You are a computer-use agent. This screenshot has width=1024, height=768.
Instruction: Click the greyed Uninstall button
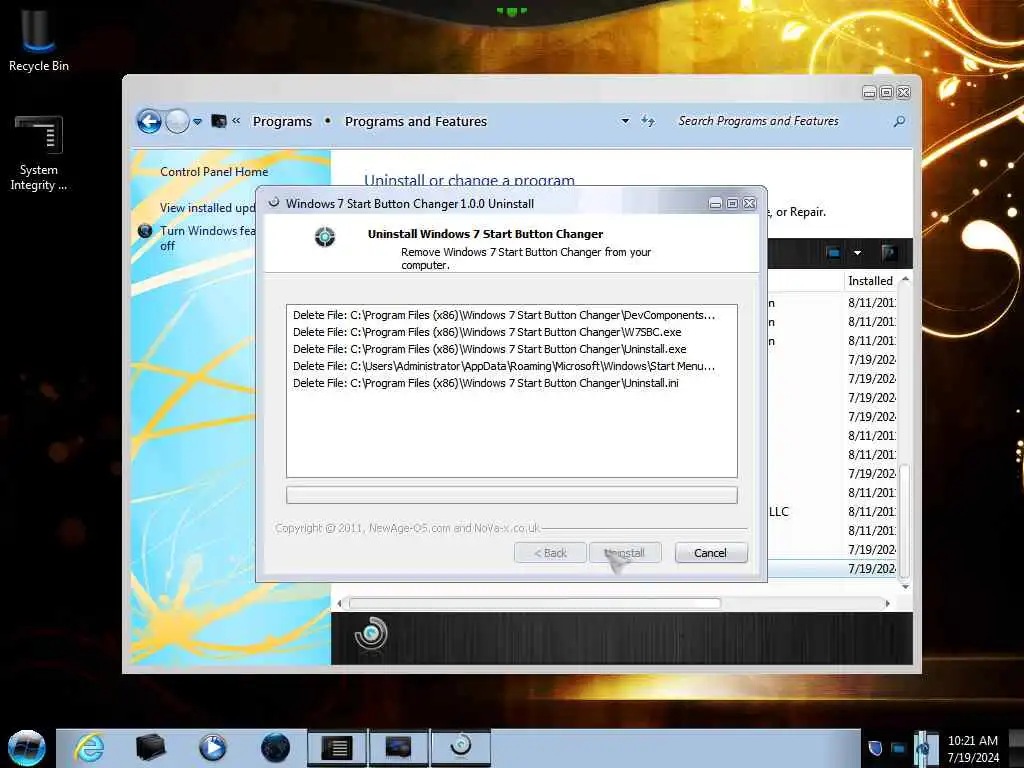coord(625,553)
